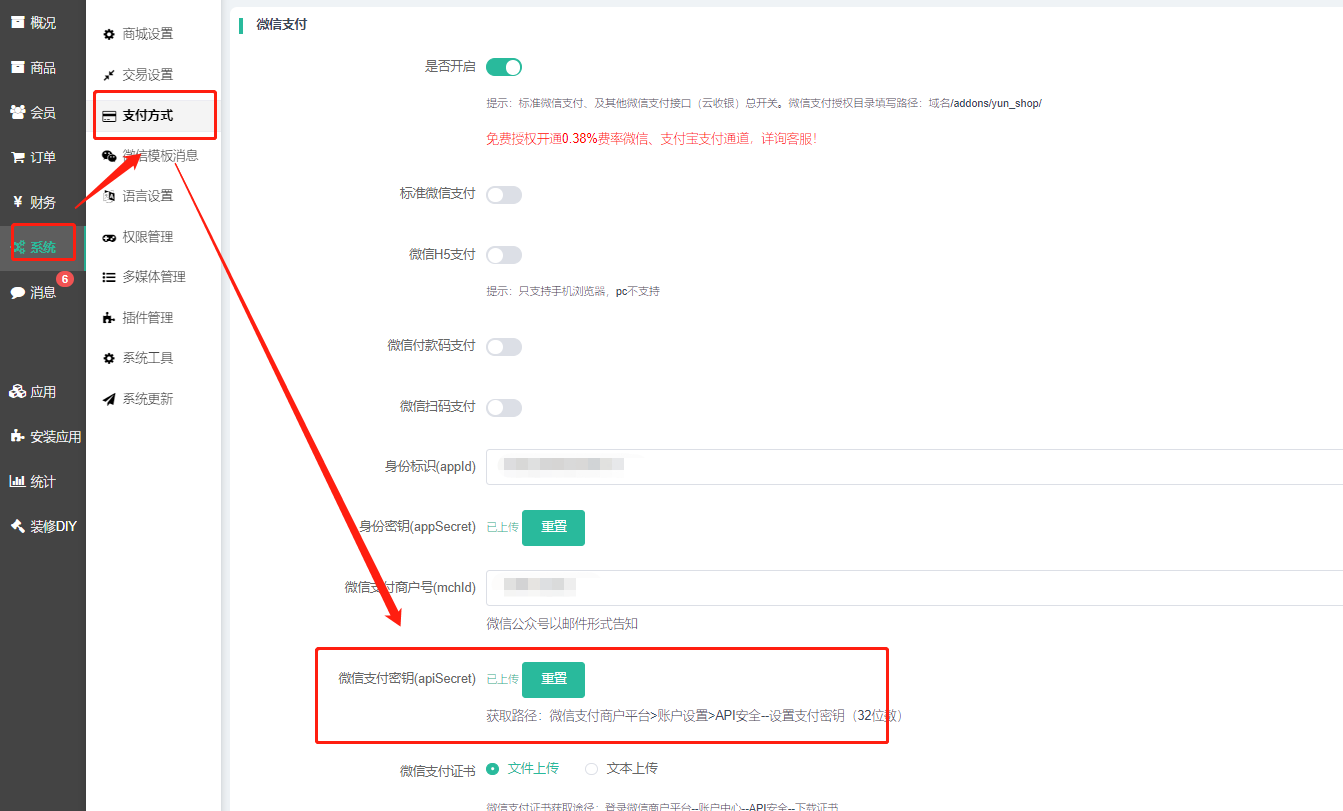Go to 商品 in the main sidebar
The width and height of the screenshot is (1343, 811).
click(43, 68)
